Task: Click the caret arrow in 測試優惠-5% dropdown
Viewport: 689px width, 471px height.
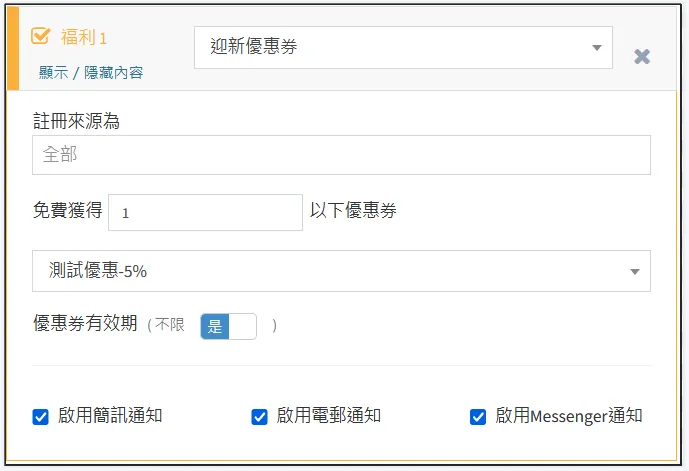Action: (634, 271)
